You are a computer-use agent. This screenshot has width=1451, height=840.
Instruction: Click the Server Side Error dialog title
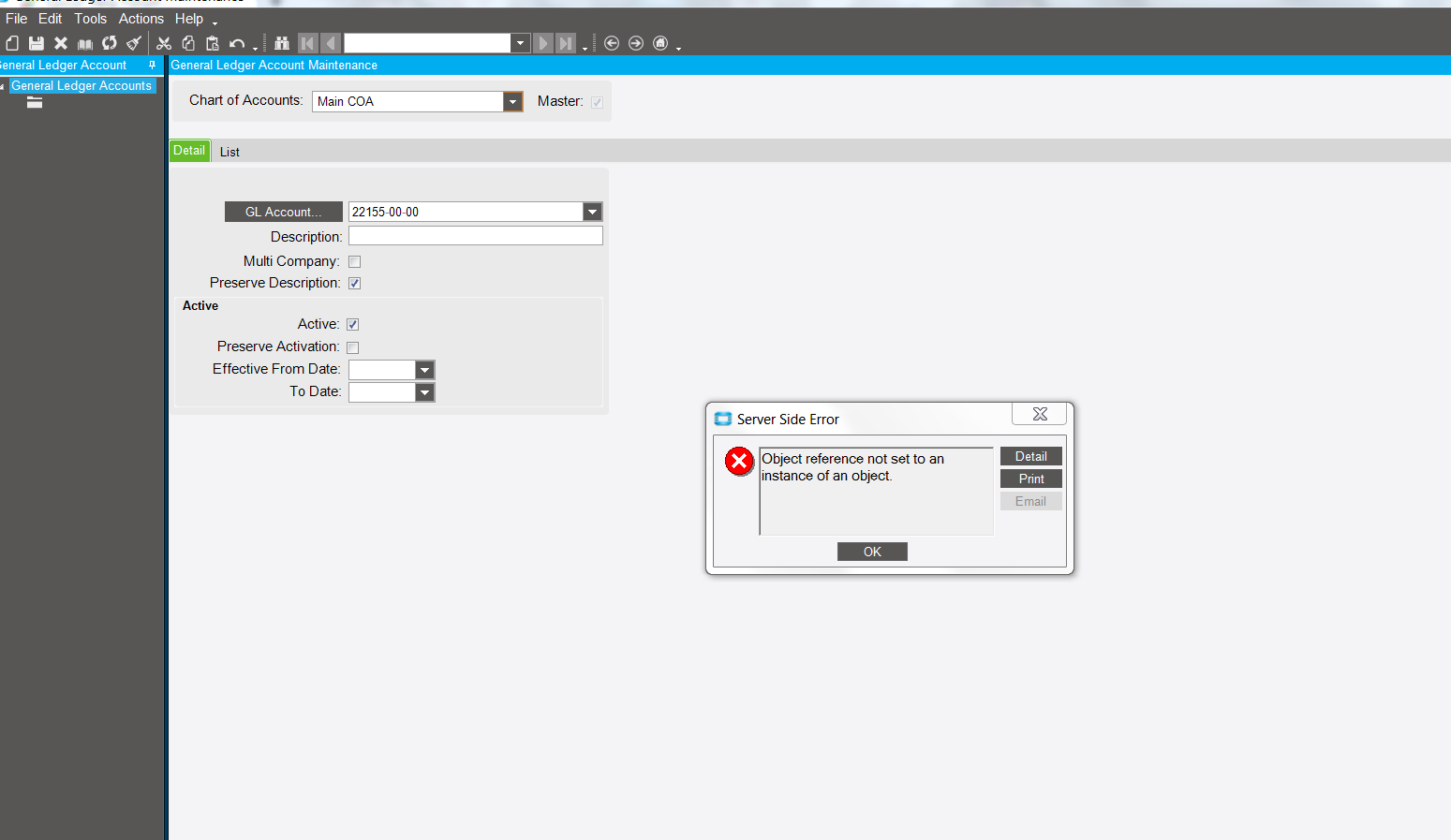(788, 420)
